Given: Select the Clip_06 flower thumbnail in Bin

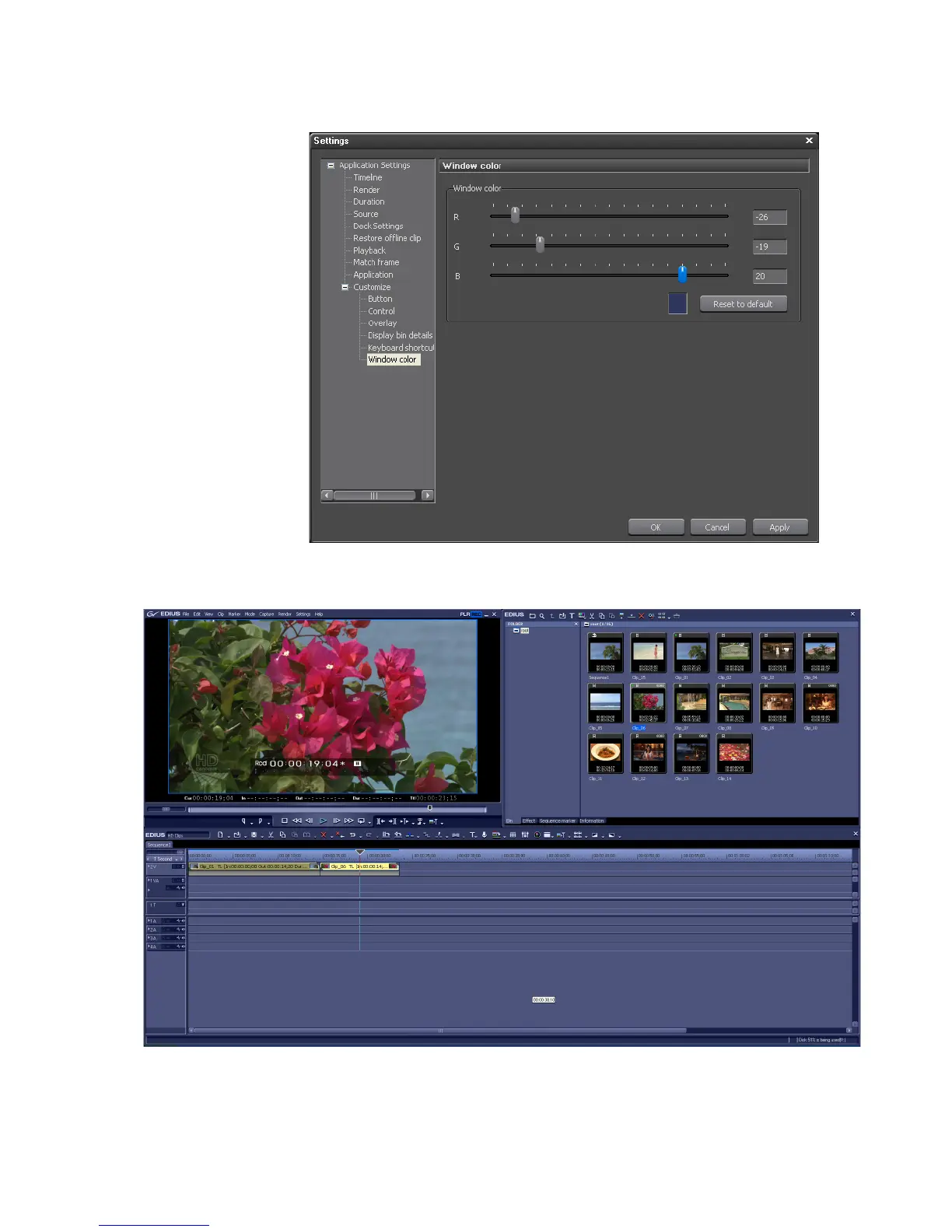Looking at the screenshot, I should pyautogui.click(x=649, y=704).
